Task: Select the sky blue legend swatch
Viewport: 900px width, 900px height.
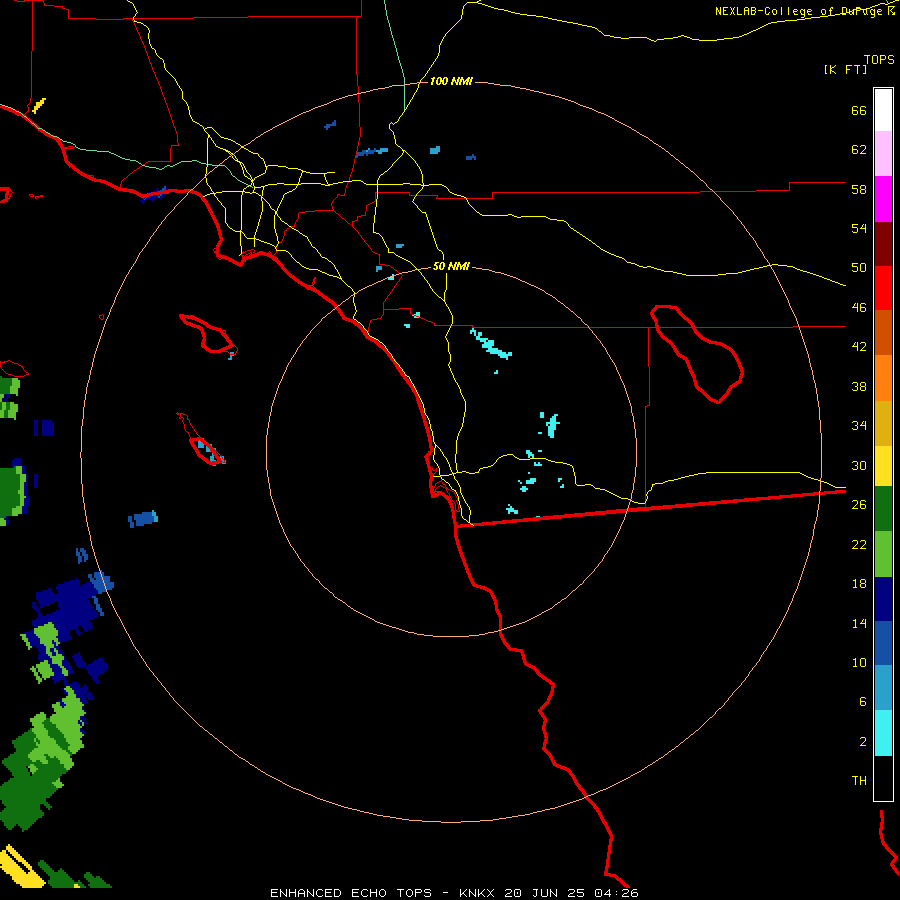Action: 883,688
